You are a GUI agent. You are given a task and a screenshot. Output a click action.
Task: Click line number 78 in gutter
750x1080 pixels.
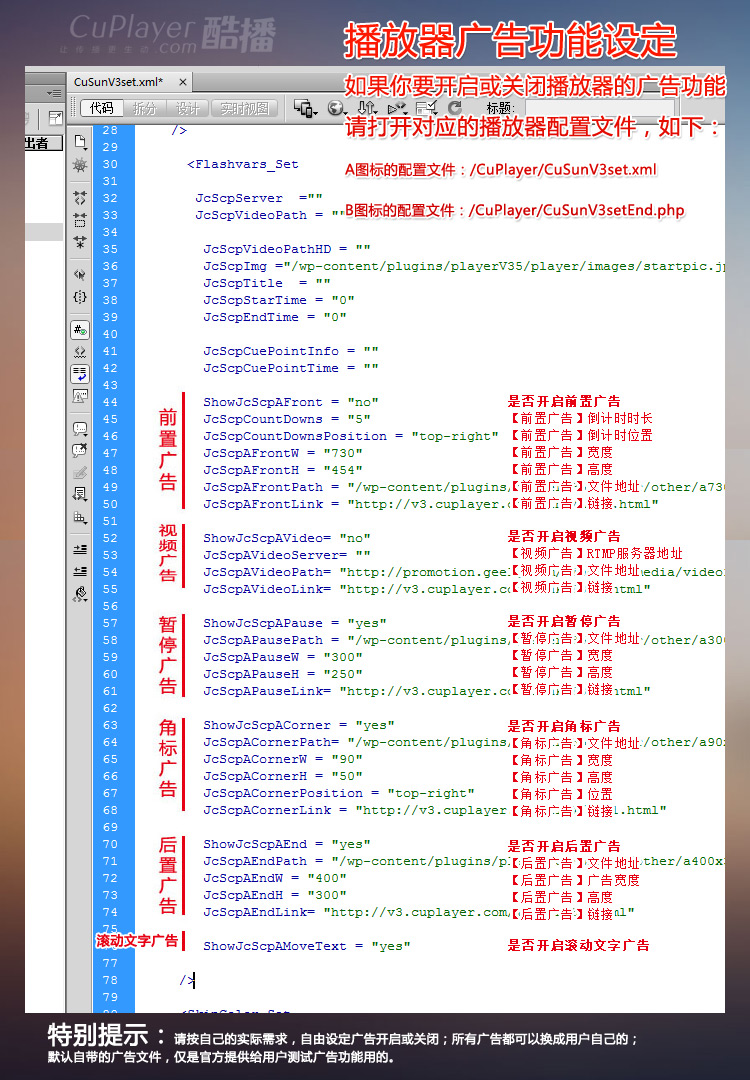click(x=110, y=980)
